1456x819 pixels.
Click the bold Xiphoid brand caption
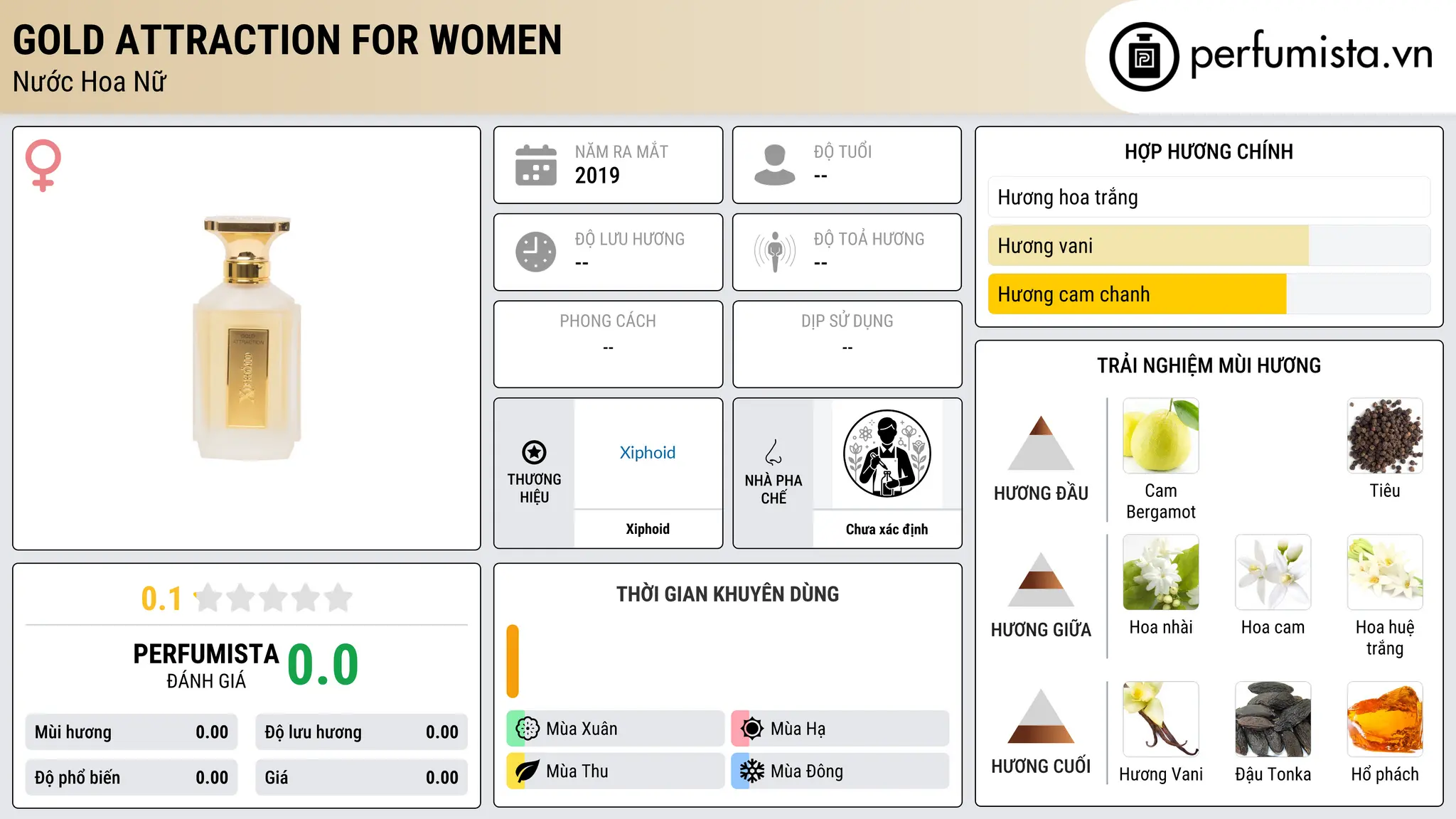coord(648,529)
